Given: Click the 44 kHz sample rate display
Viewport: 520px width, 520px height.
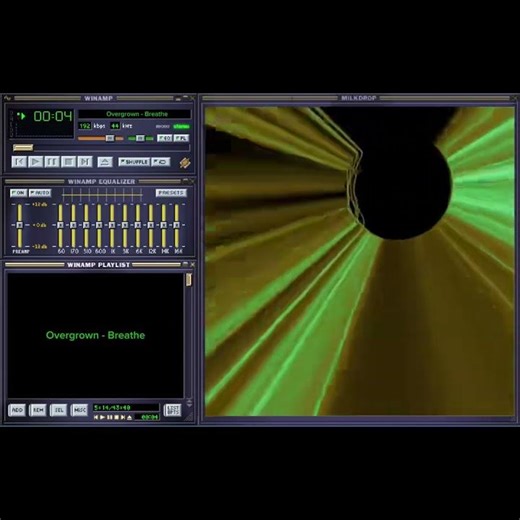Looking at the screenshot, I should pos(115,126).
